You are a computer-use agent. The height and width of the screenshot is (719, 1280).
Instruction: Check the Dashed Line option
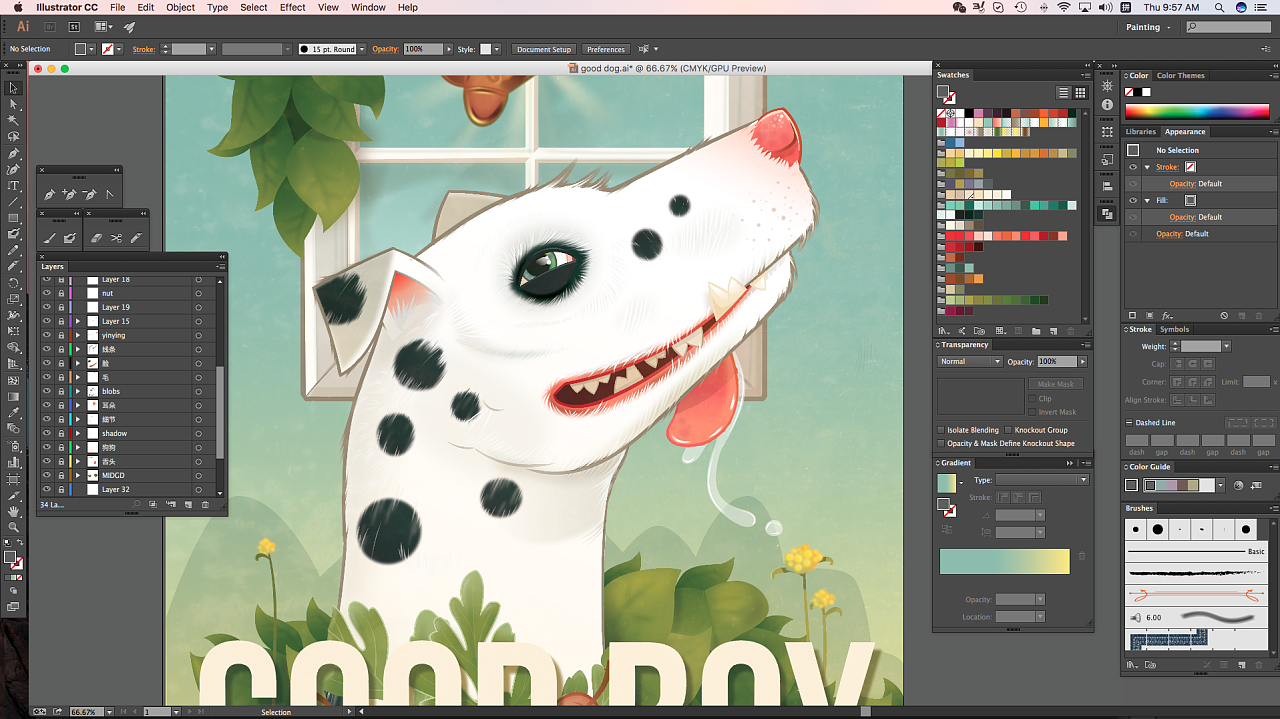[x=1129, y=423]
